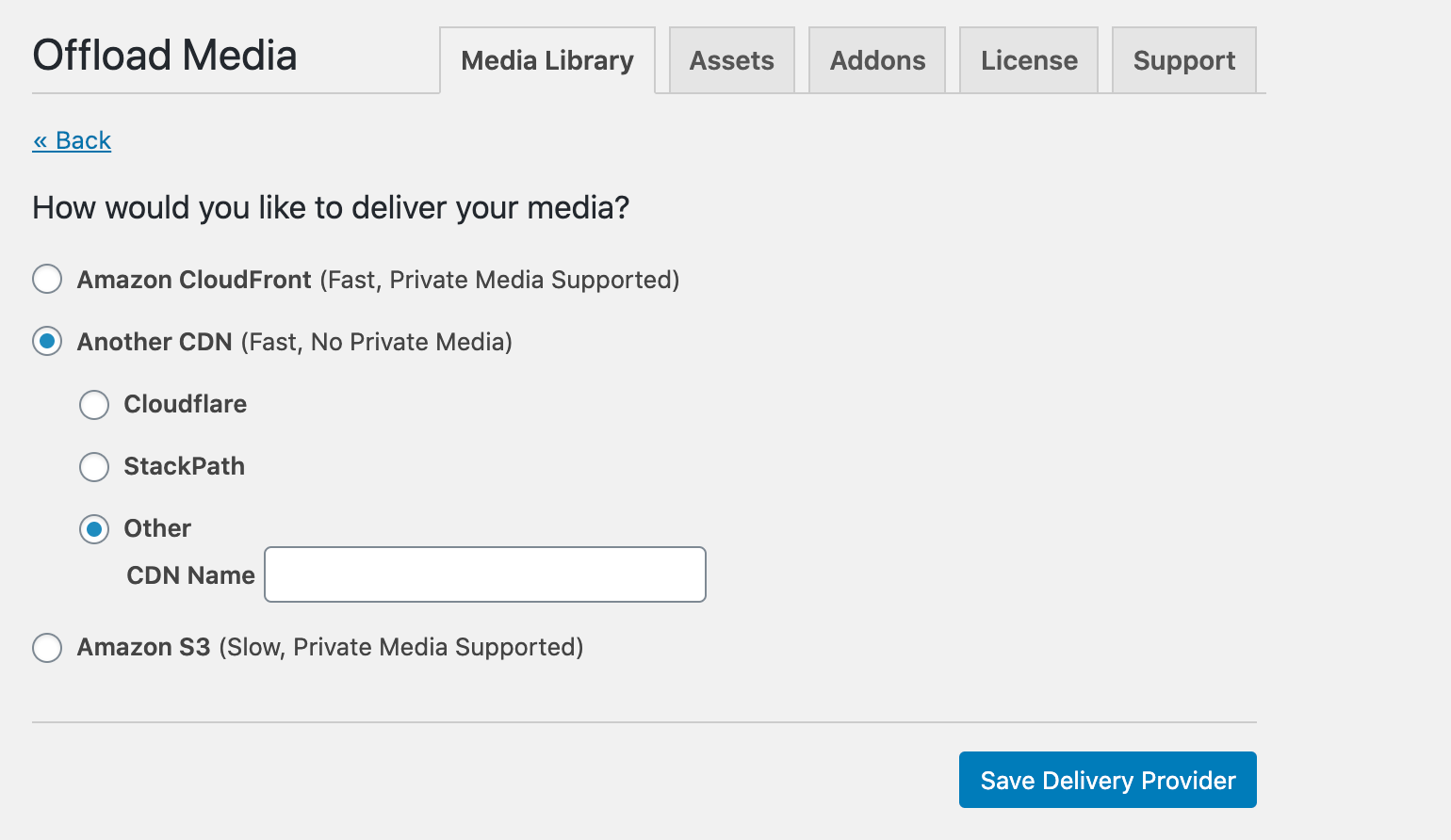Click the delivery question heading text
The image size is (1451, 840).
click(x=331, y=207)
